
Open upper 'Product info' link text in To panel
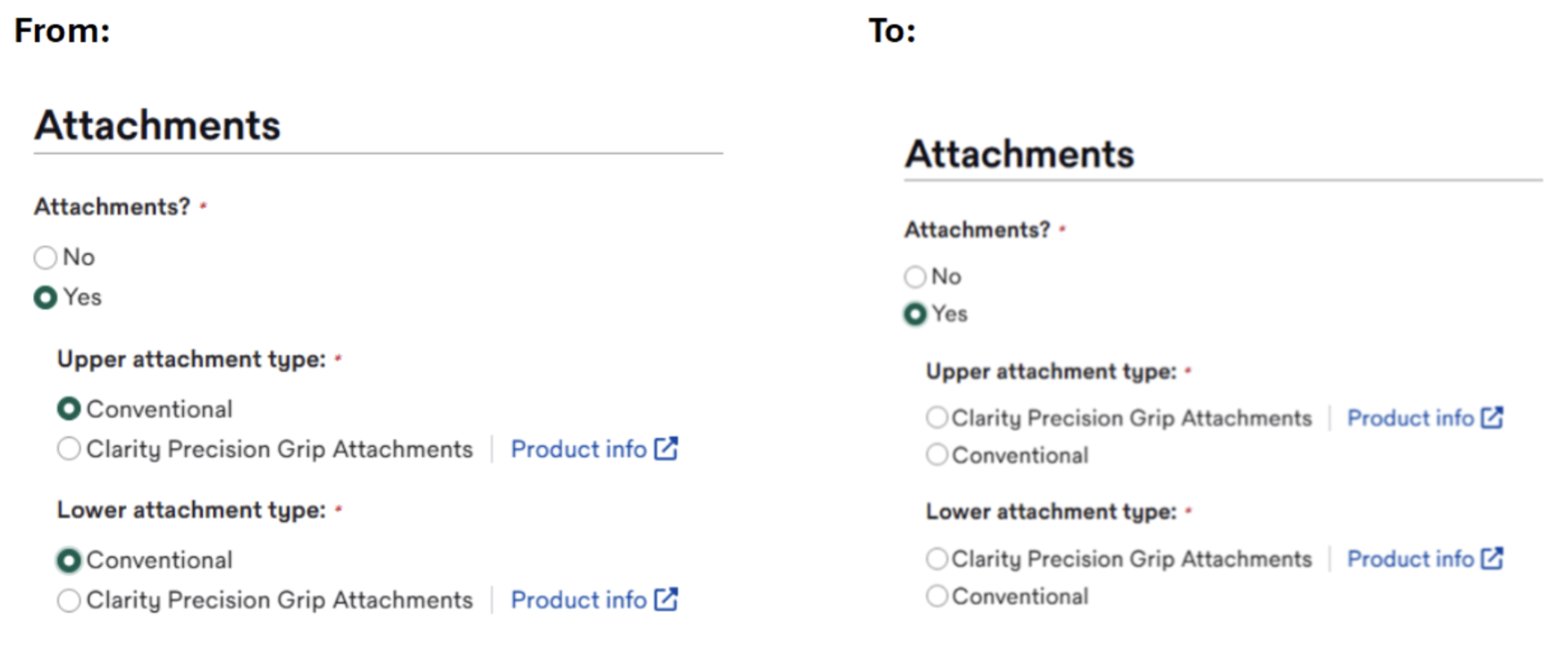(x=1410, y=418)
